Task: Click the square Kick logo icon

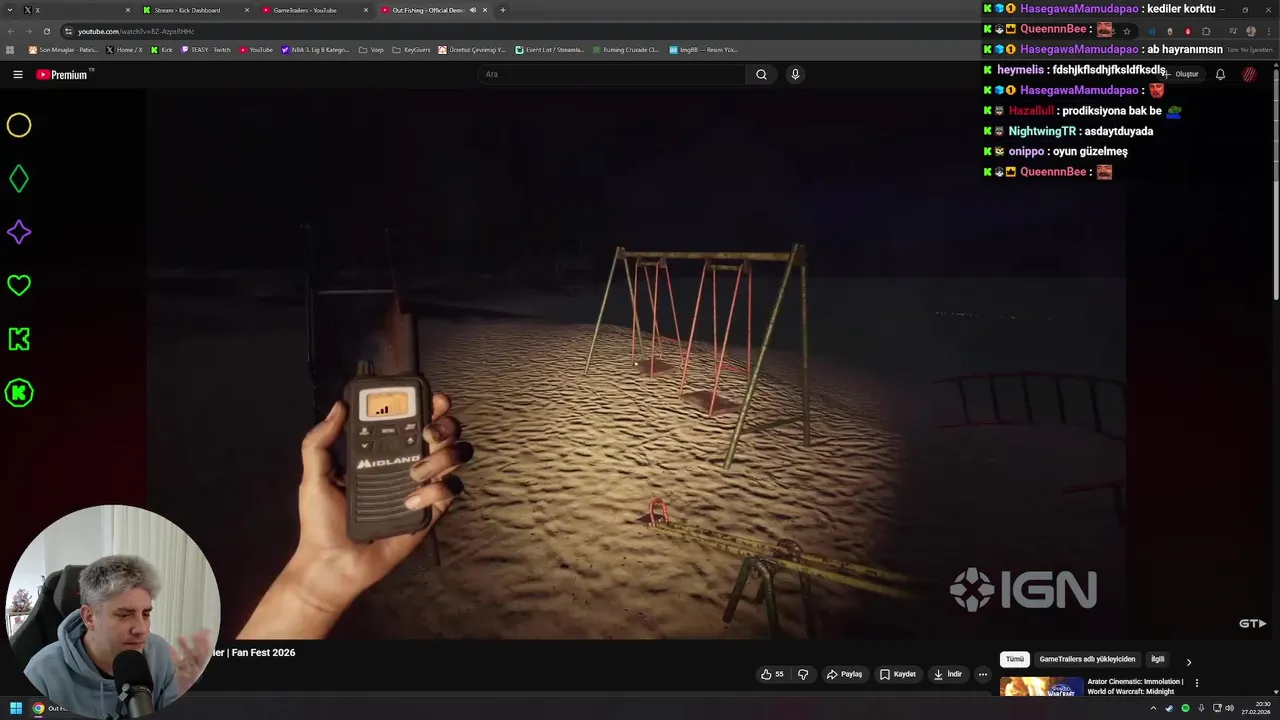Action: pos(19,339)
